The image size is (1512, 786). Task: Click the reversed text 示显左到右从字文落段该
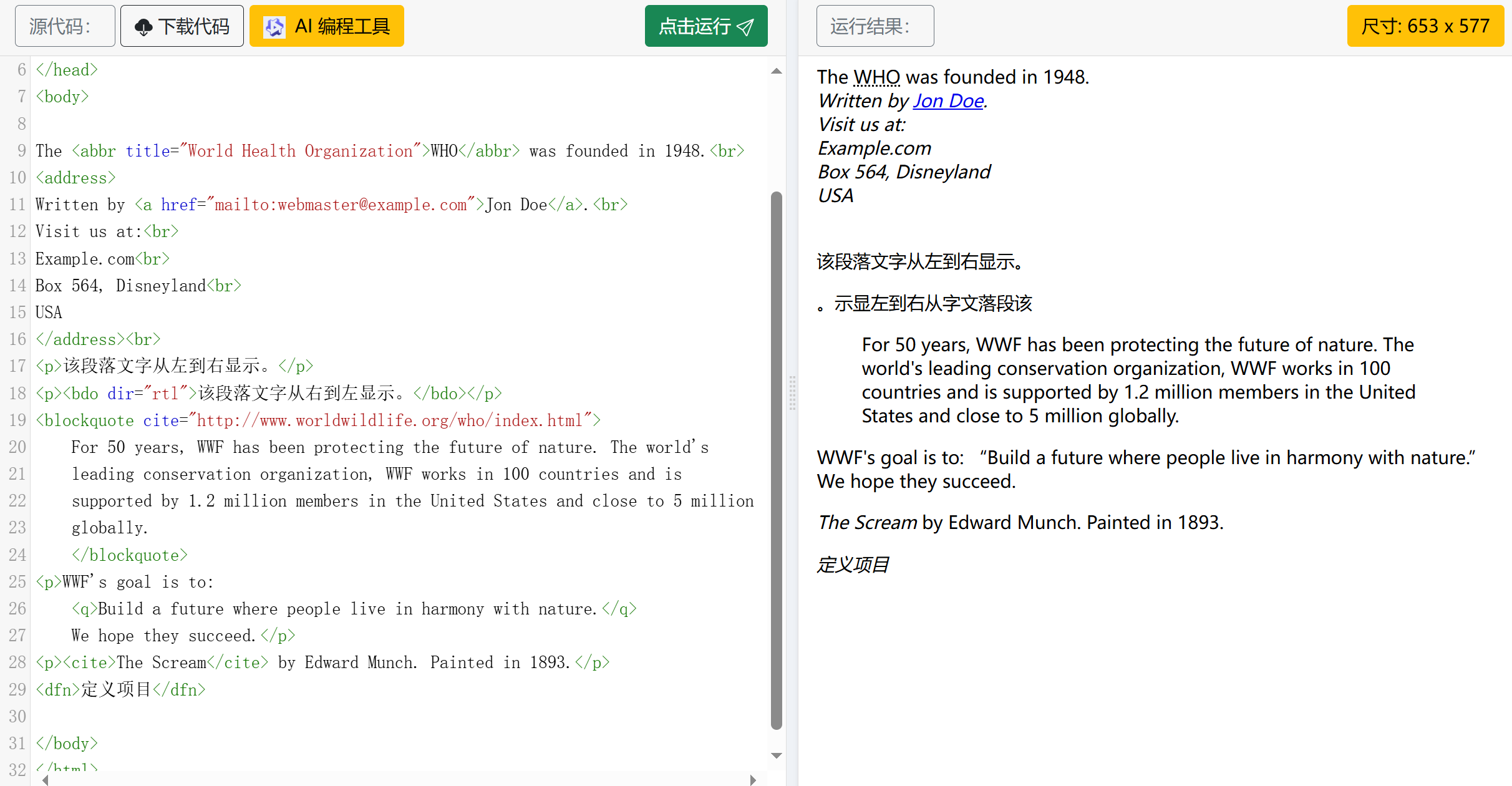[x=924, y=304]
